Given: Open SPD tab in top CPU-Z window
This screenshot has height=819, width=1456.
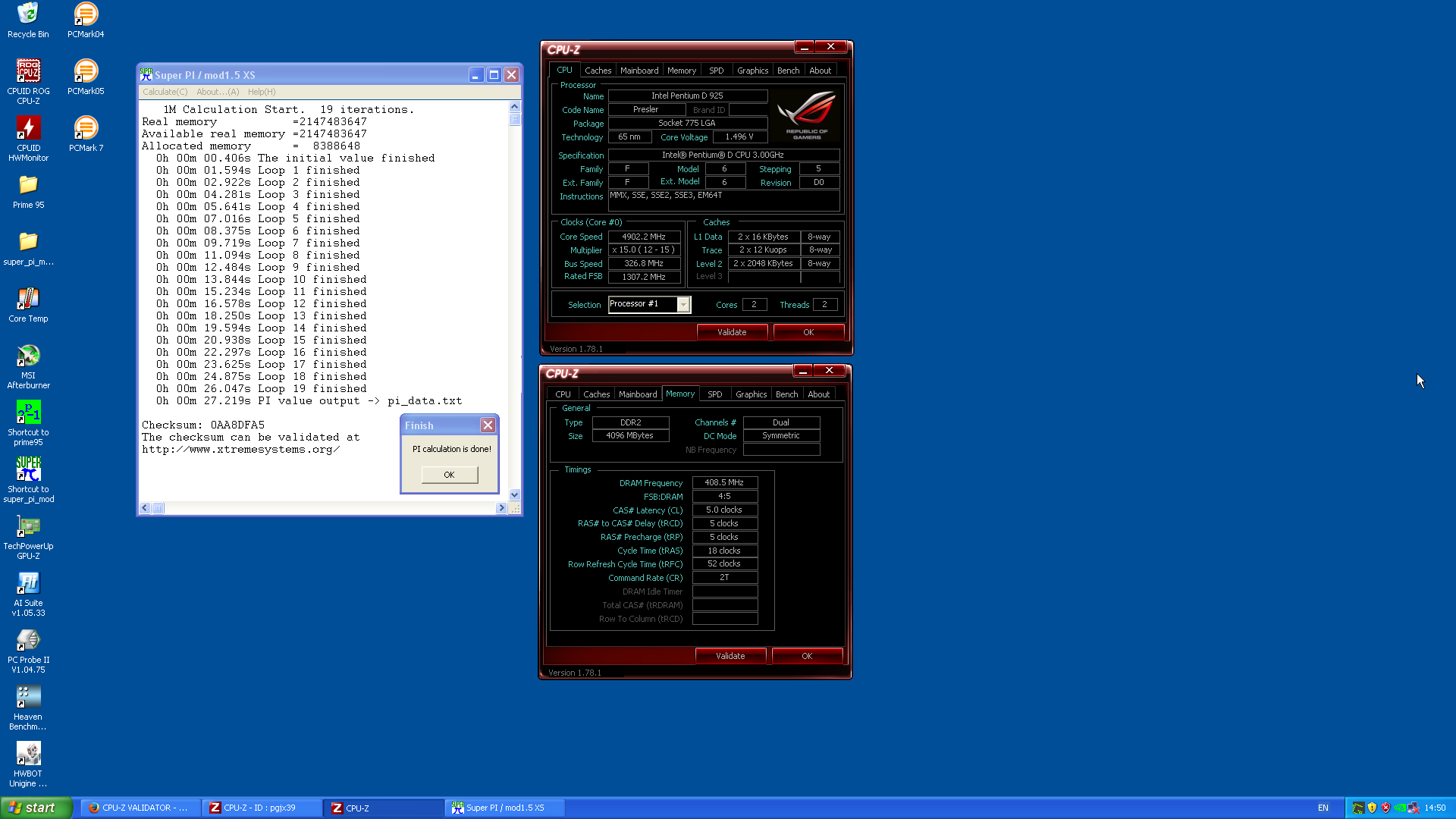Looking at the screenshot, I should (717, 71).
